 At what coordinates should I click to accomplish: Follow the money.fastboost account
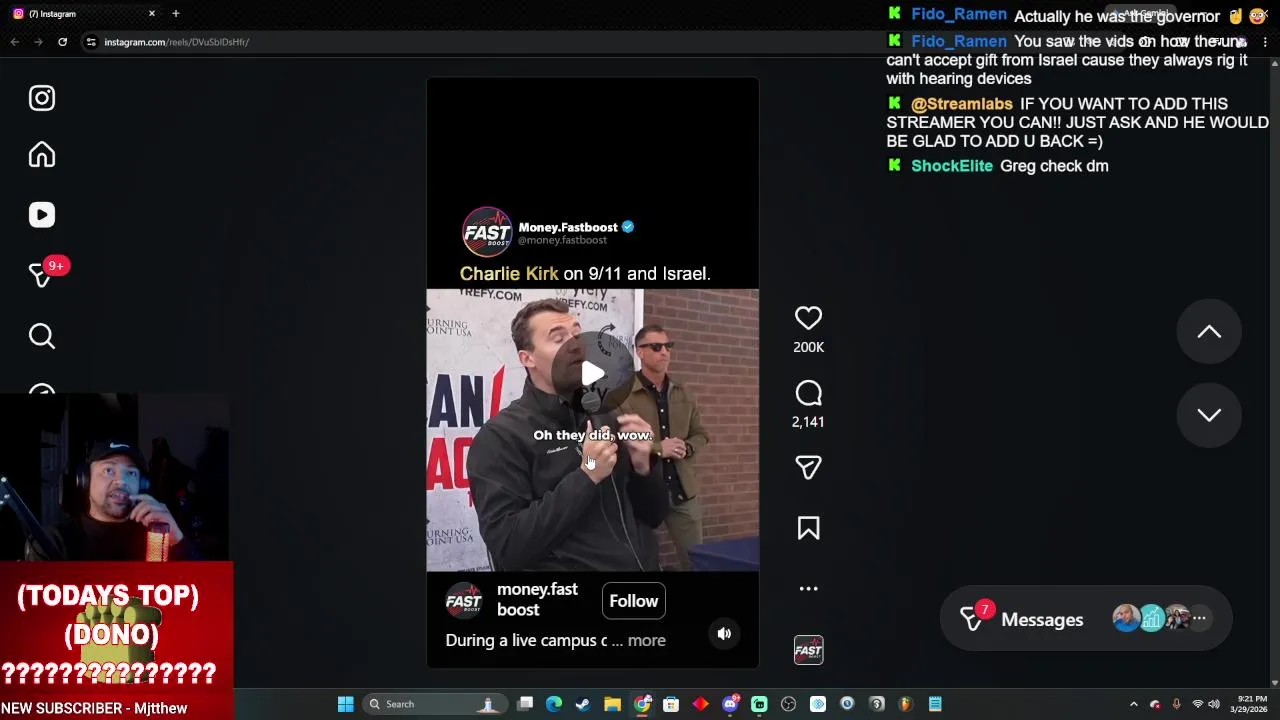click(634, 601)
